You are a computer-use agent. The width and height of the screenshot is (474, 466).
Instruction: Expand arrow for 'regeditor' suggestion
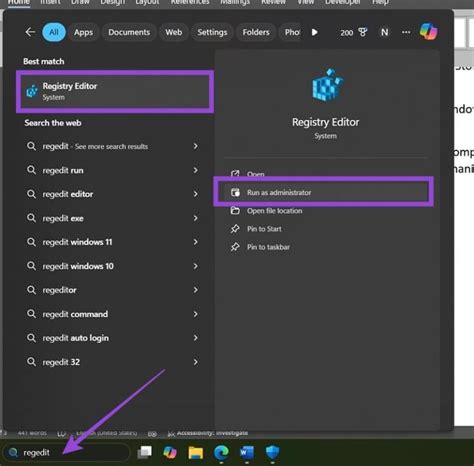pyautogui.click(x=196, y=290)
